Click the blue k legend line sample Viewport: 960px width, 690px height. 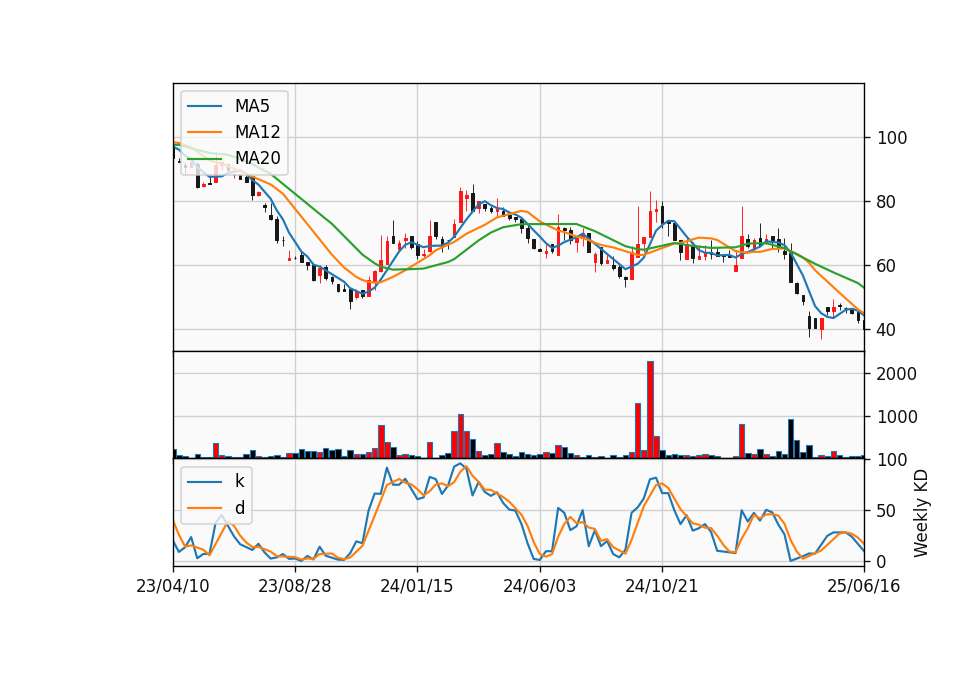tap(204, 482)
